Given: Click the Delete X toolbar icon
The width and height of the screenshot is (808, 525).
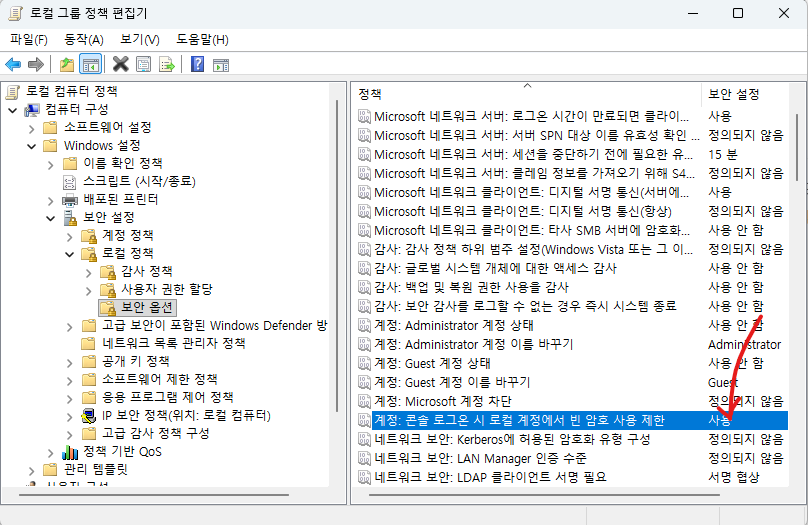Looking at the screenshot, I should point(121,64).
